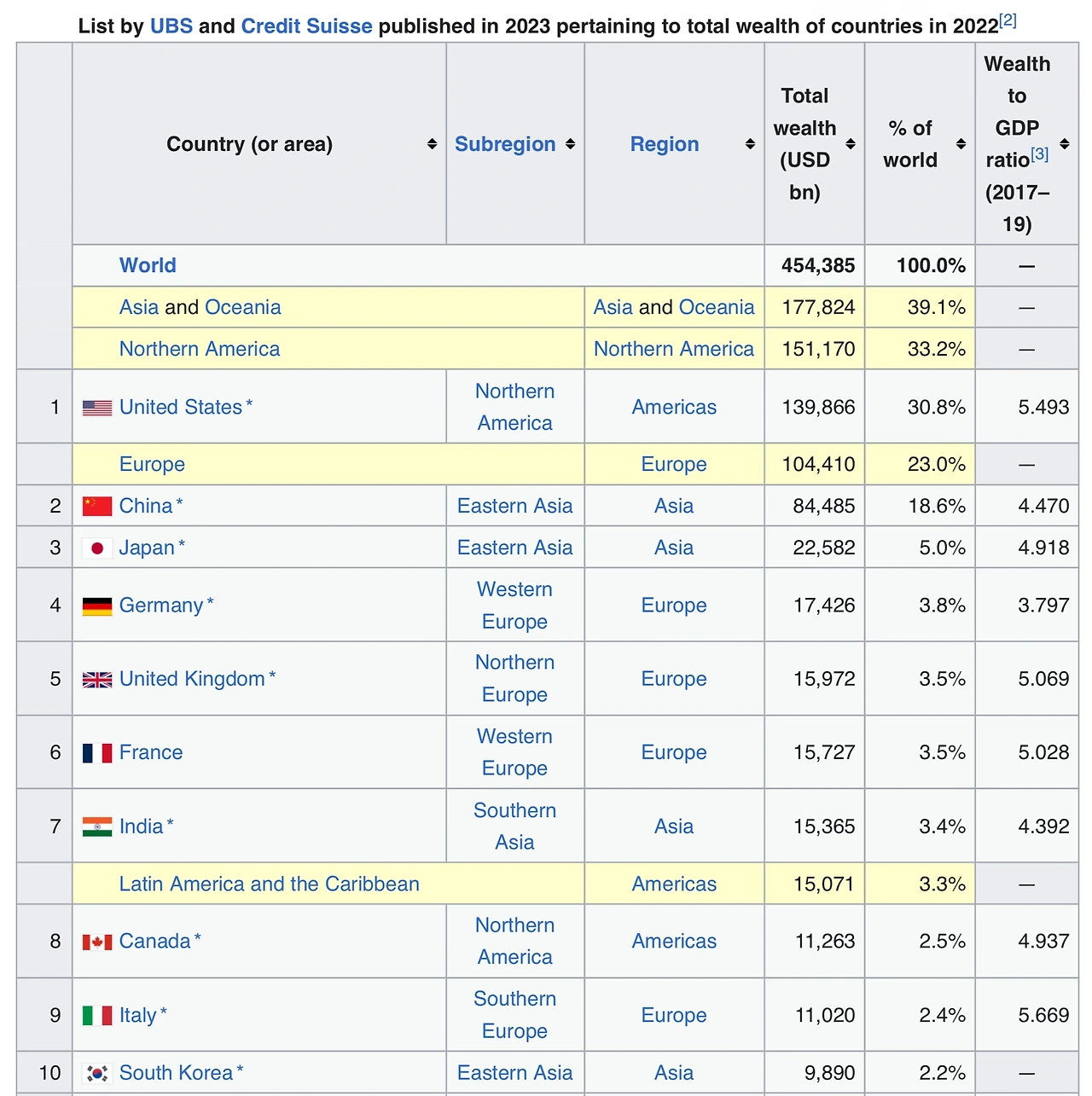This screenshot has width=1092, height=1096.
Task: Open the Canada country link
Action: [154, 941]
